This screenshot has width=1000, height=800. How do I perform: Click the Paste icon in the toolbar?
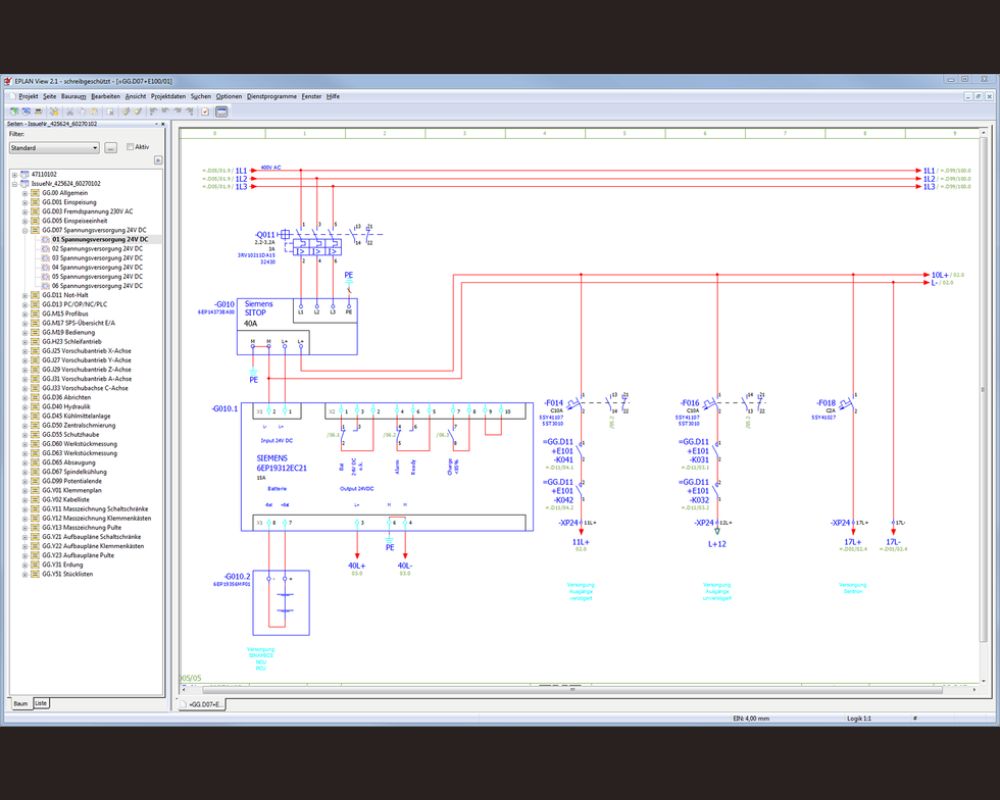(93, 110)
